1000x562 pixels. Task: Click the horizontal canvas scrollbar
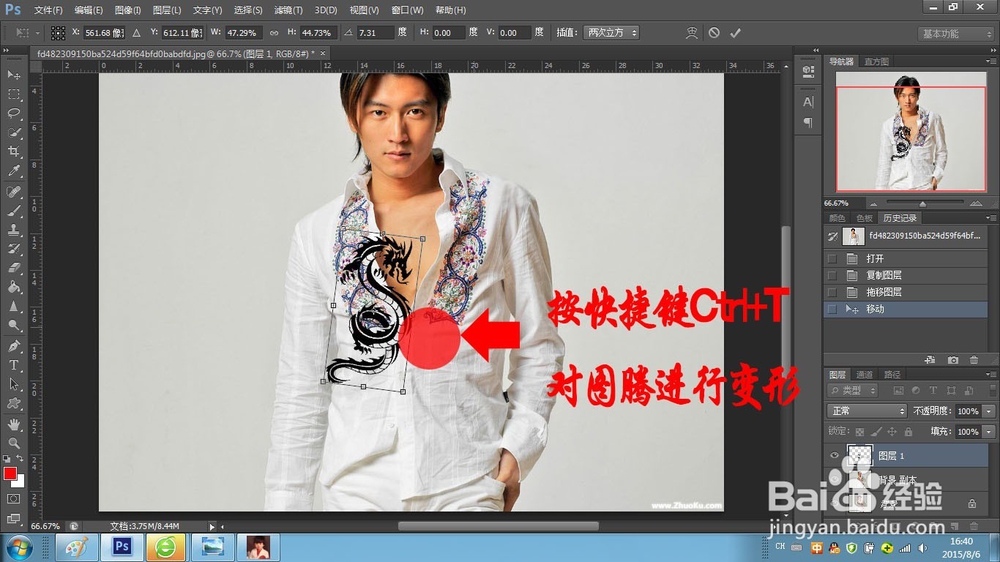pyautogui.click(x=498, y=526)
